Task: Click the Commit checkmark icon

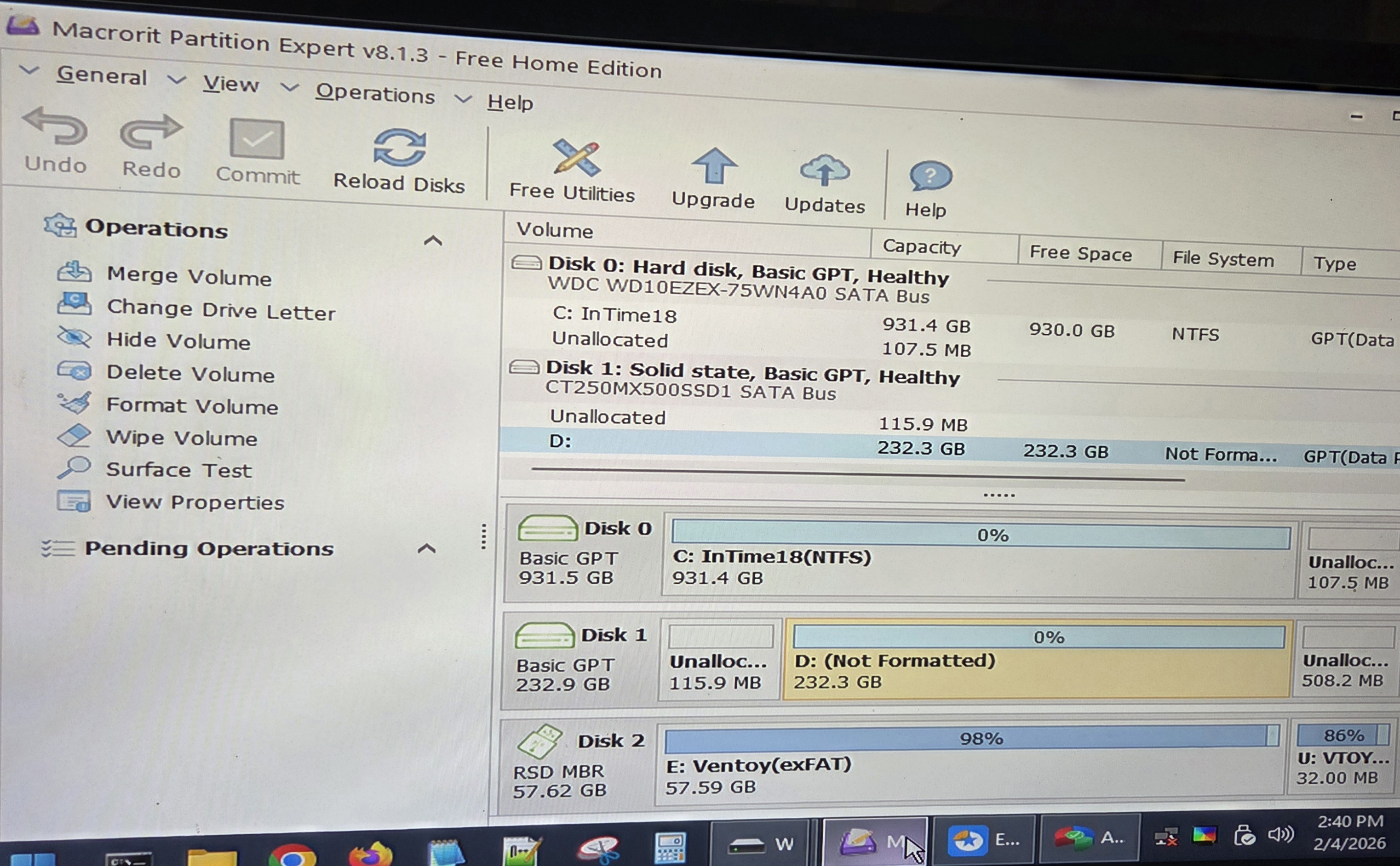Action: pos(257,139)
